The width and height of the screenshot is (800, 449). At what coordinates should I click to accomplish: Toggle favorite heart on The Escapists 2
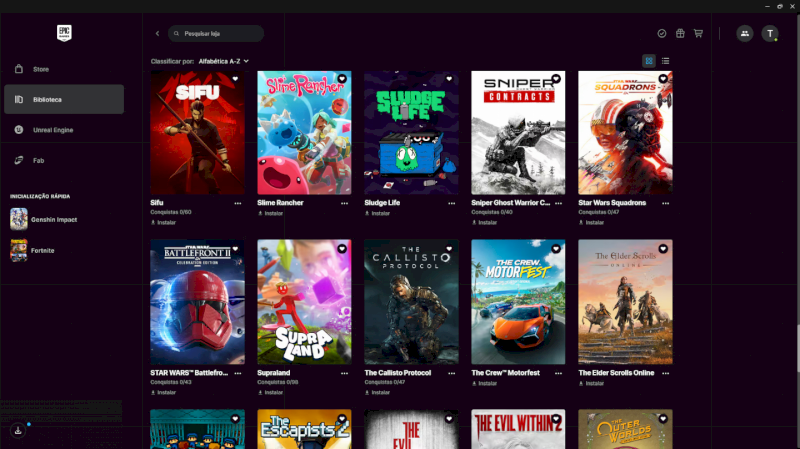coord(342,419)
